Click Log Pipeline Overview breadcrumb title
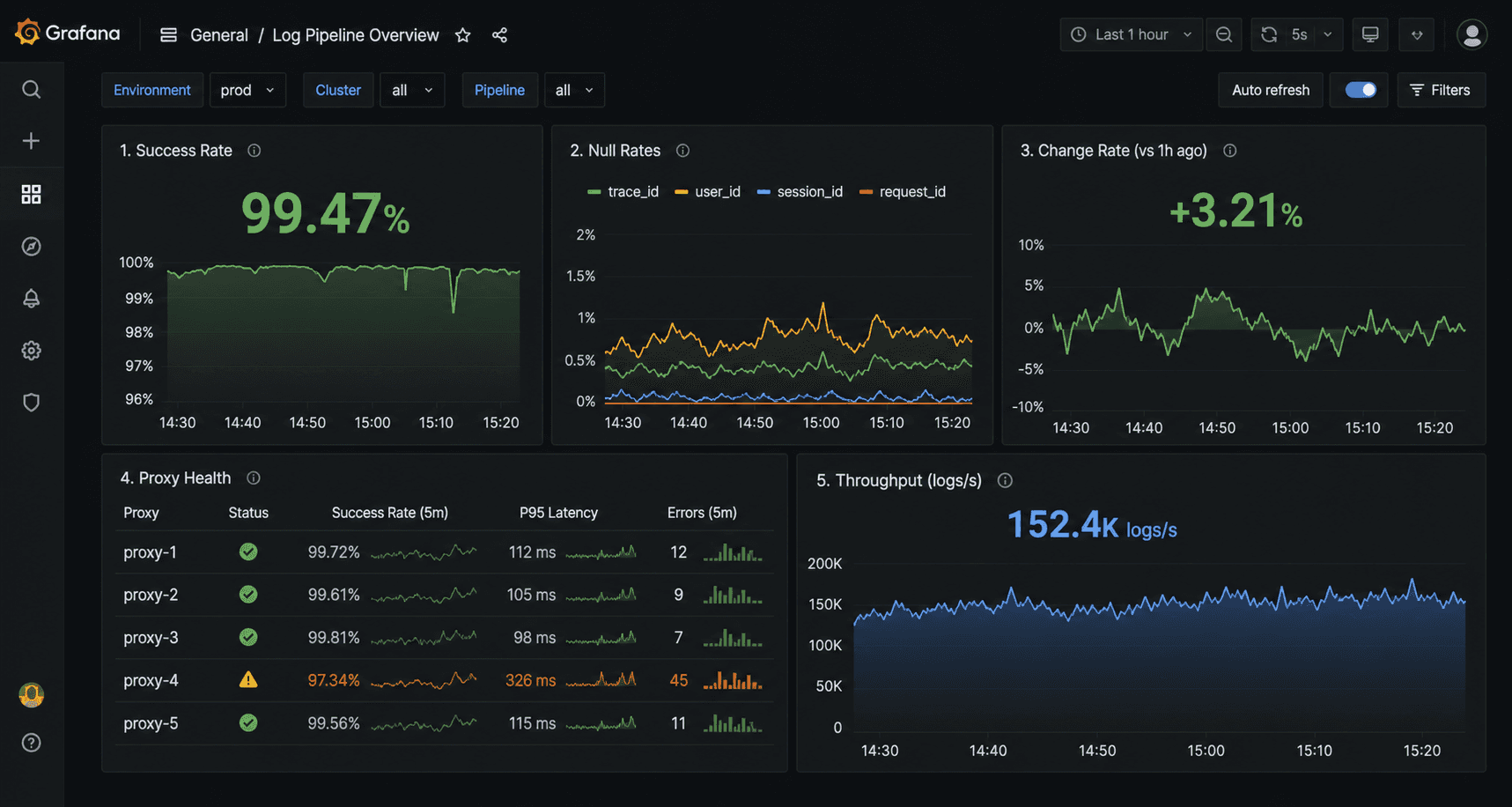This screenshot has width=1512, height=807. pyautogui.click(x=356, y=35)
